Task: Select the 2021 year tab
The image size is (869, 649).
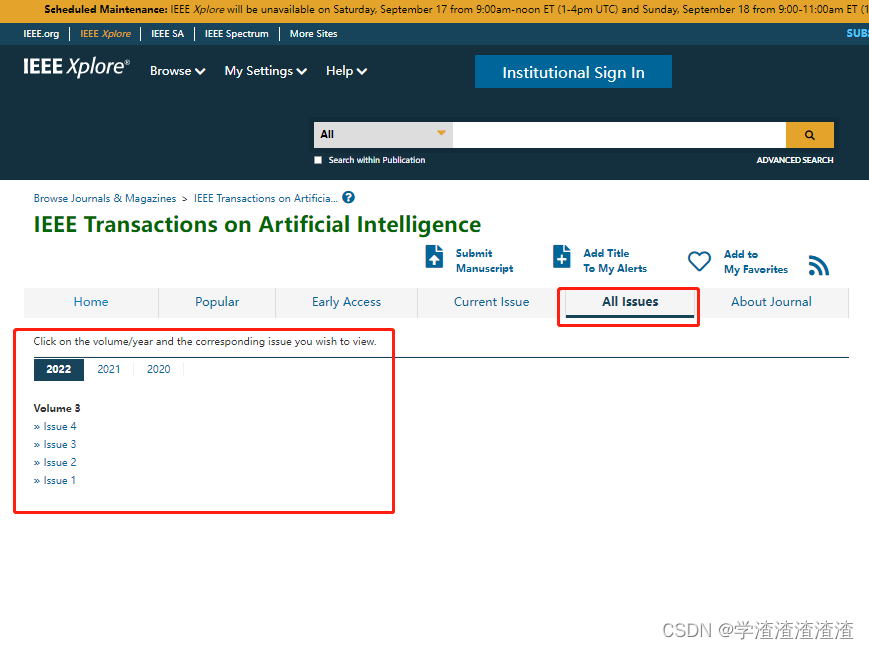Action: point(109,370)
